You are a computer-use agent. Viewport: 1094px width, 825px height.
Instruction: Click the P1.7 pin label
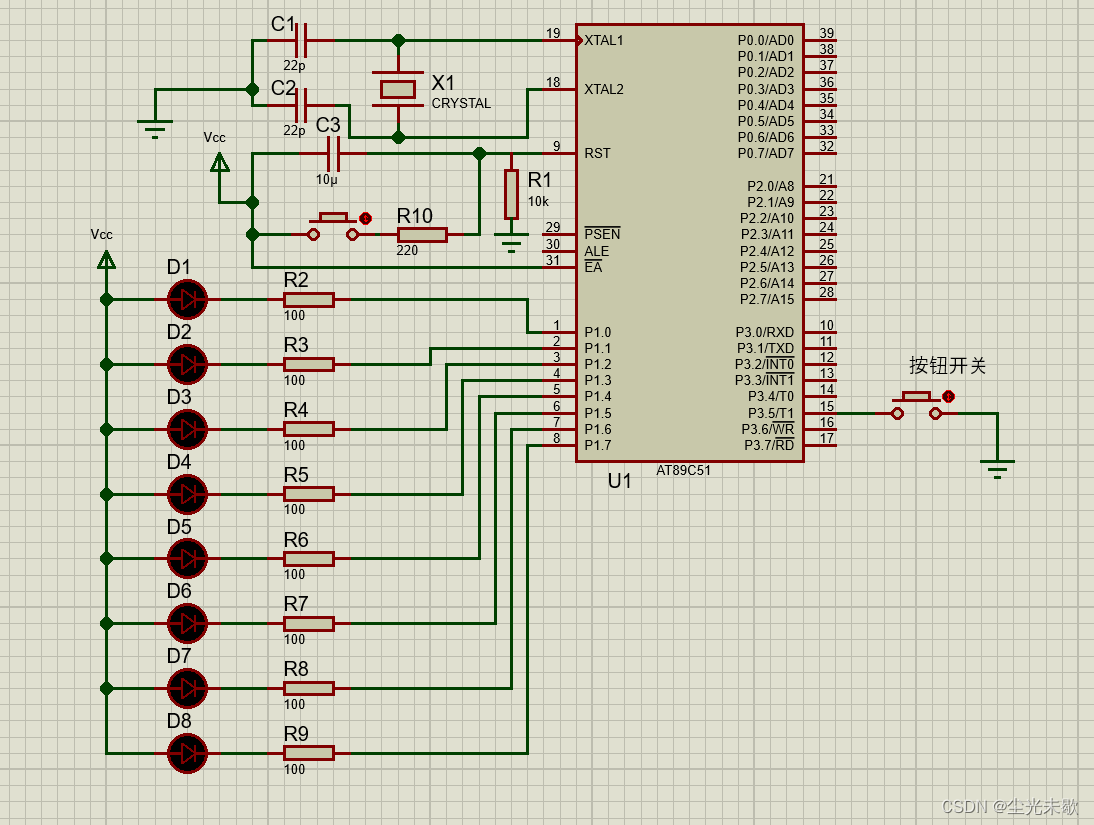[x=598, y=445]
